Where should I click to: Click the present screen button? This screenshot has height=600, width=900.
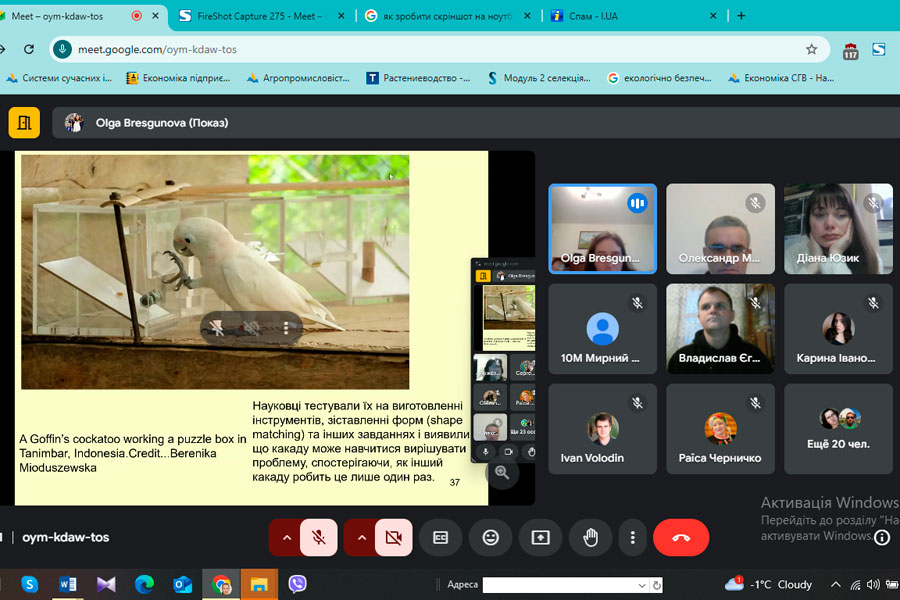540,537
